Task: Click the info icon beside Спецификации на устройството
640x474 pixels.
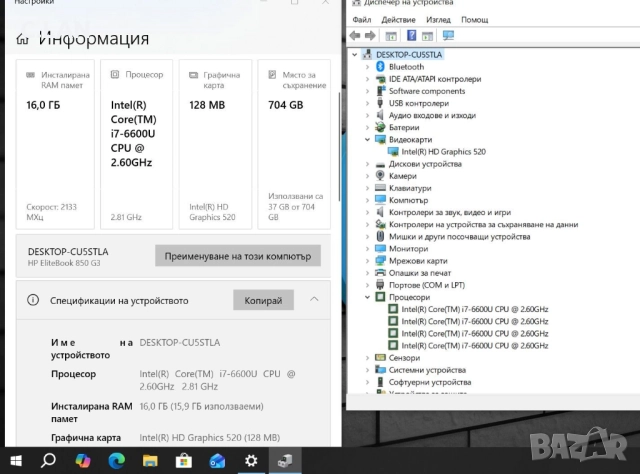Action: (33, 300)
